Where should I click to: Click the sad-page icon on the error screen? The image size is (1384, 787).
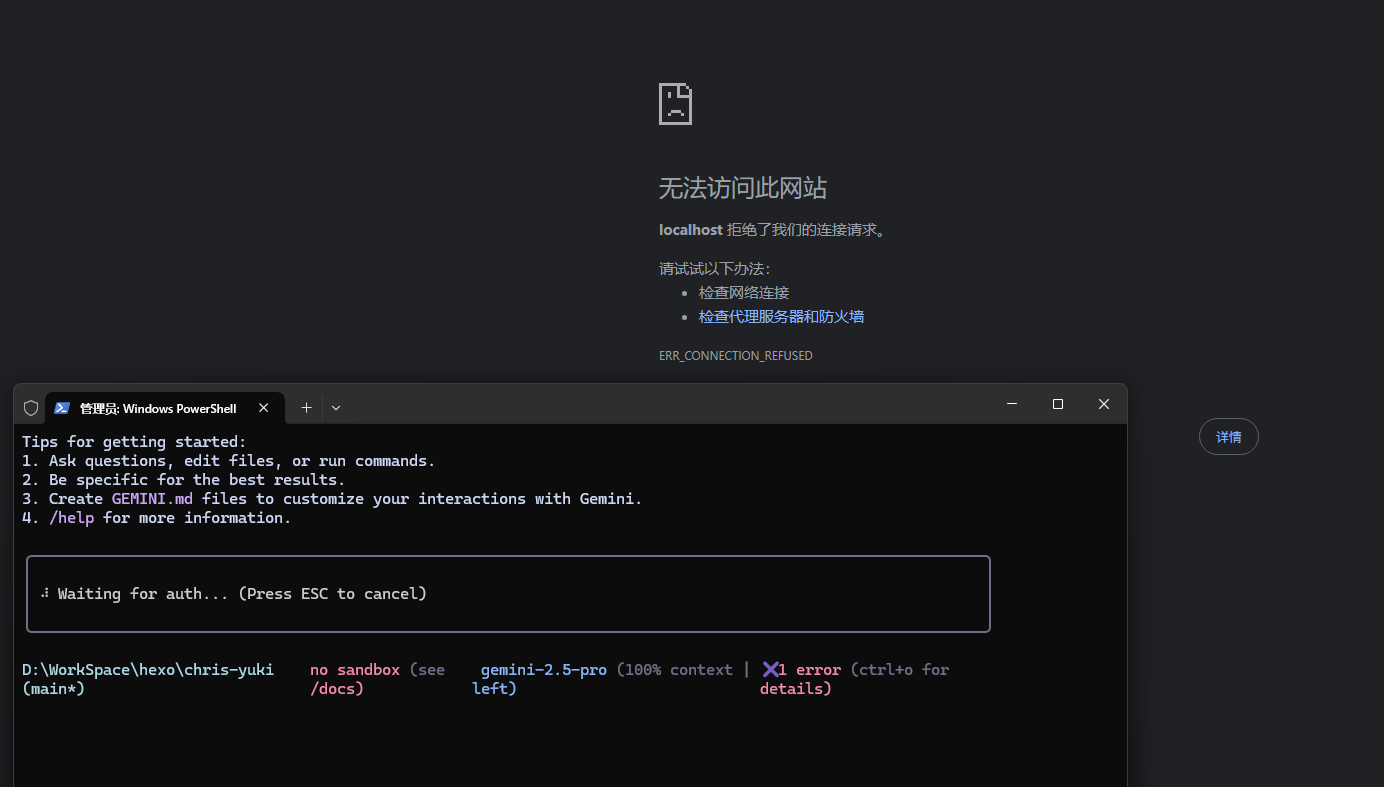675,103
